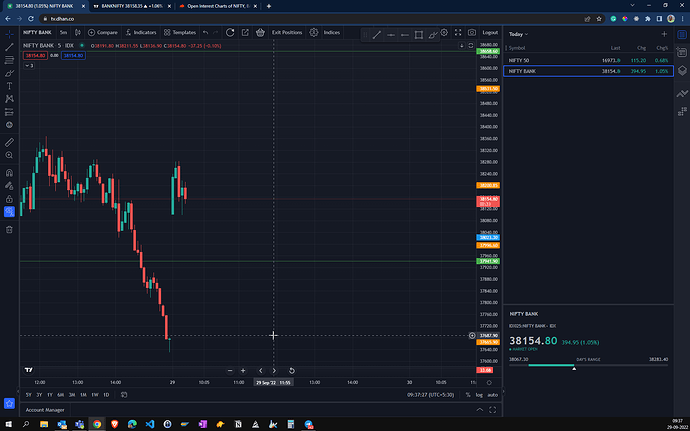Select the trend line drawing tool
This screenshot has height=431, width=690.
click(9, 47)
